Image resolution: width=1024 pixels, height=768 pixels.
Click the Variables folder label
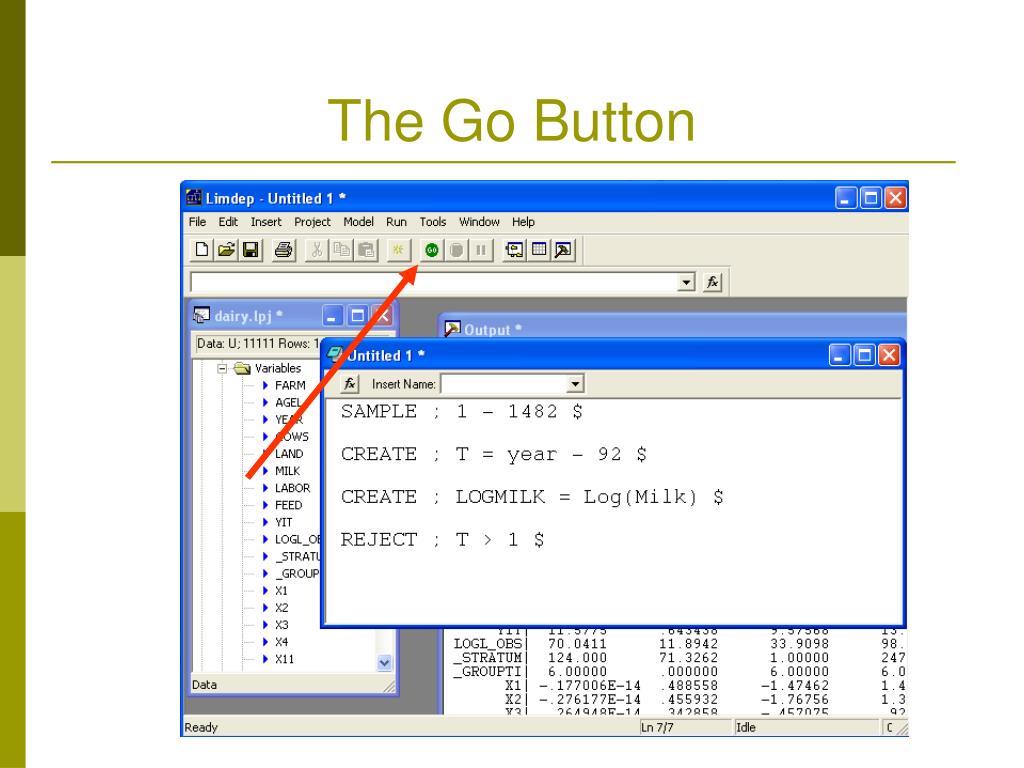click(278, 368)
